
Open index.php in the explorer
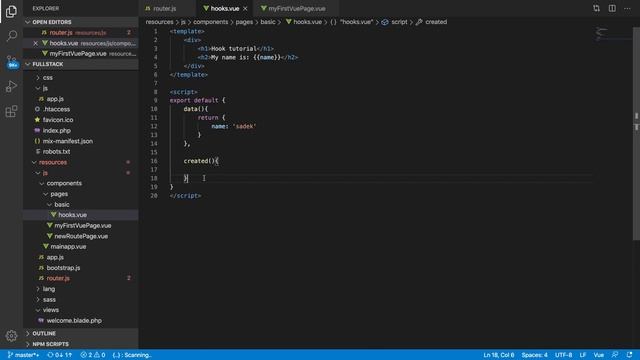point(57,131)
